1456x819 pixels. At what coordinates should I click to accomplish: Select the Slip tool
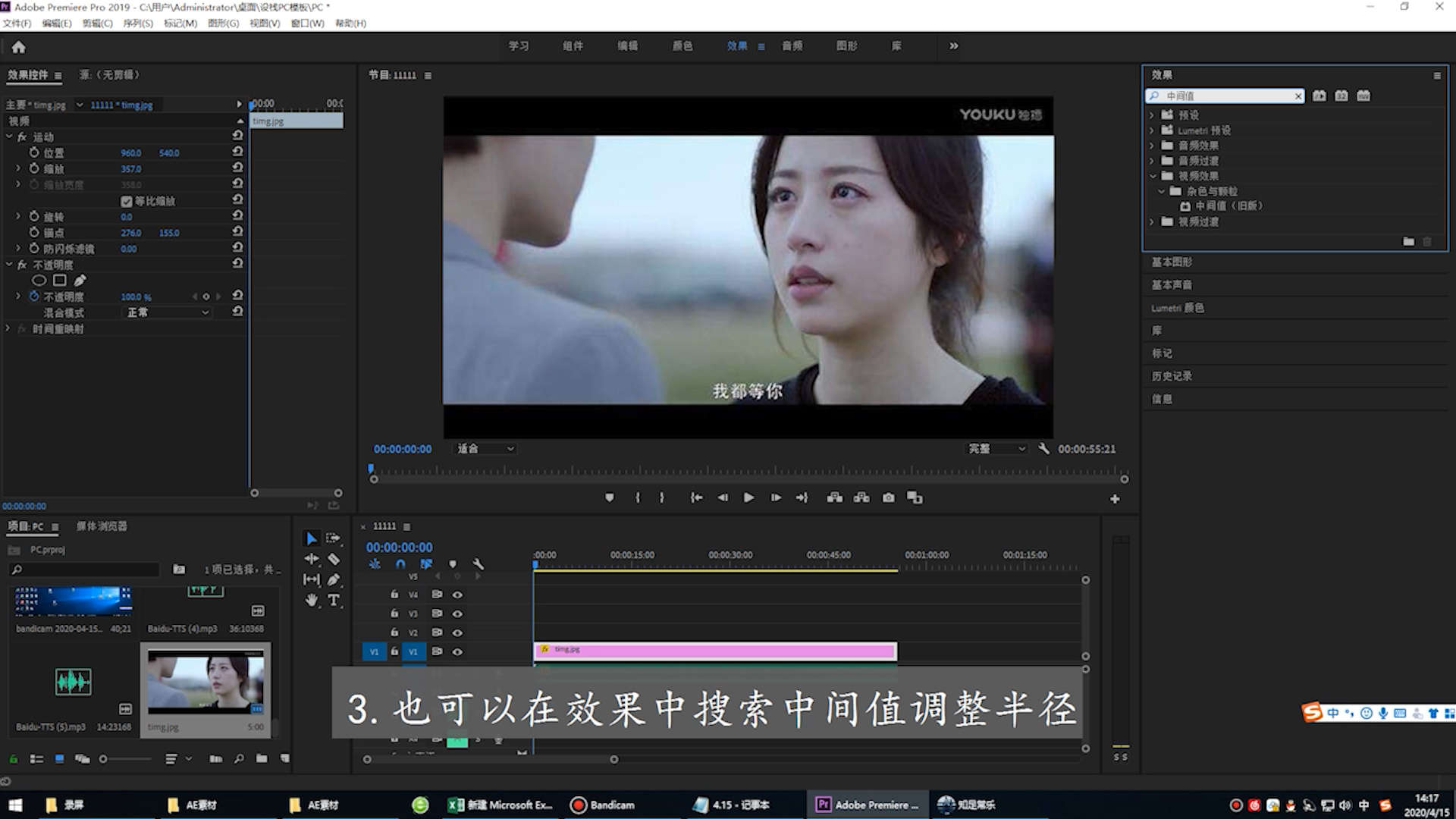[x=311, y=579]
